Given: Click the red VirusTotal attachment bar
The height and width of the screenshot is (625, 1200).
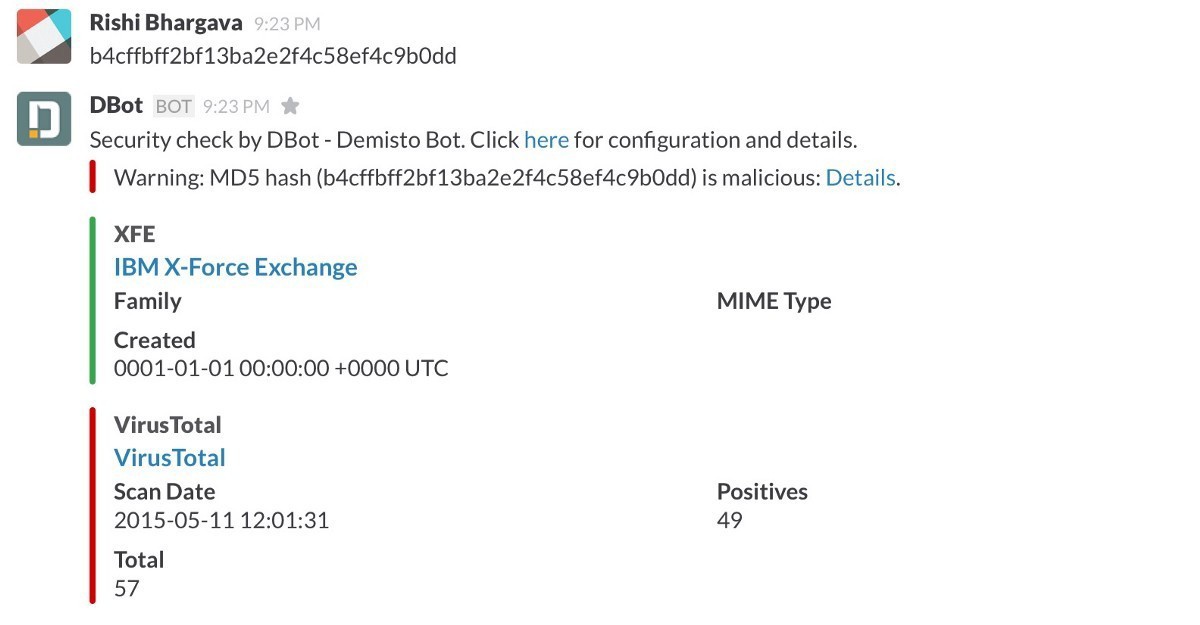Looking at the screenshot, I should (x=92, y=505).
